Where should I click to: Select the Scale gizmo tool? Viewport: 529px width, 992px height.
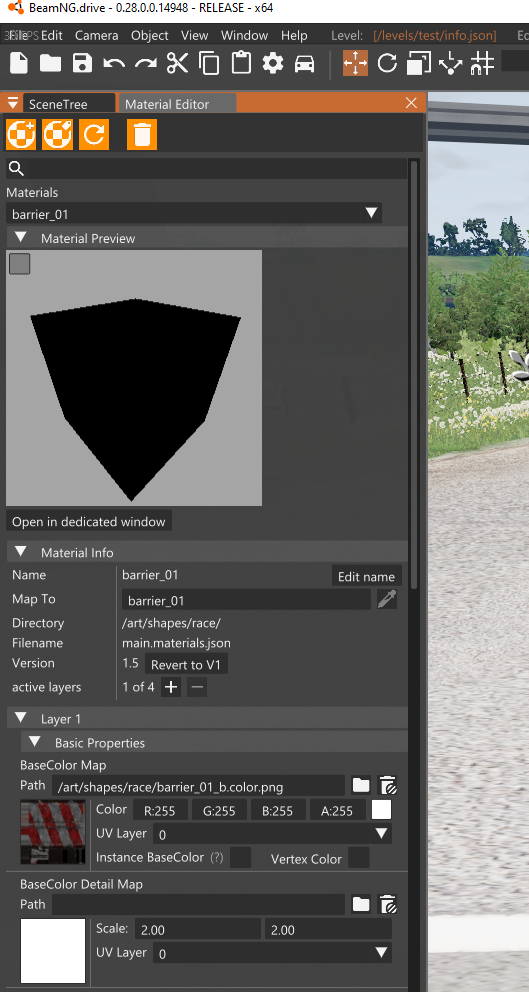click(x=418, y=63)
